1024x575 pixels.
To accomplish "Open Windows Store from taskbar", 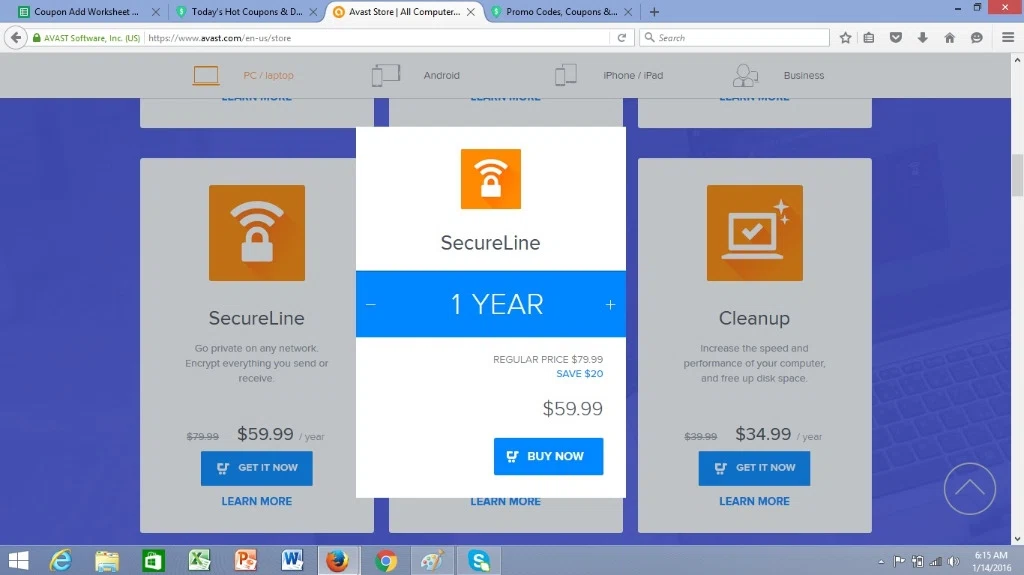I will tap(153, 561).
